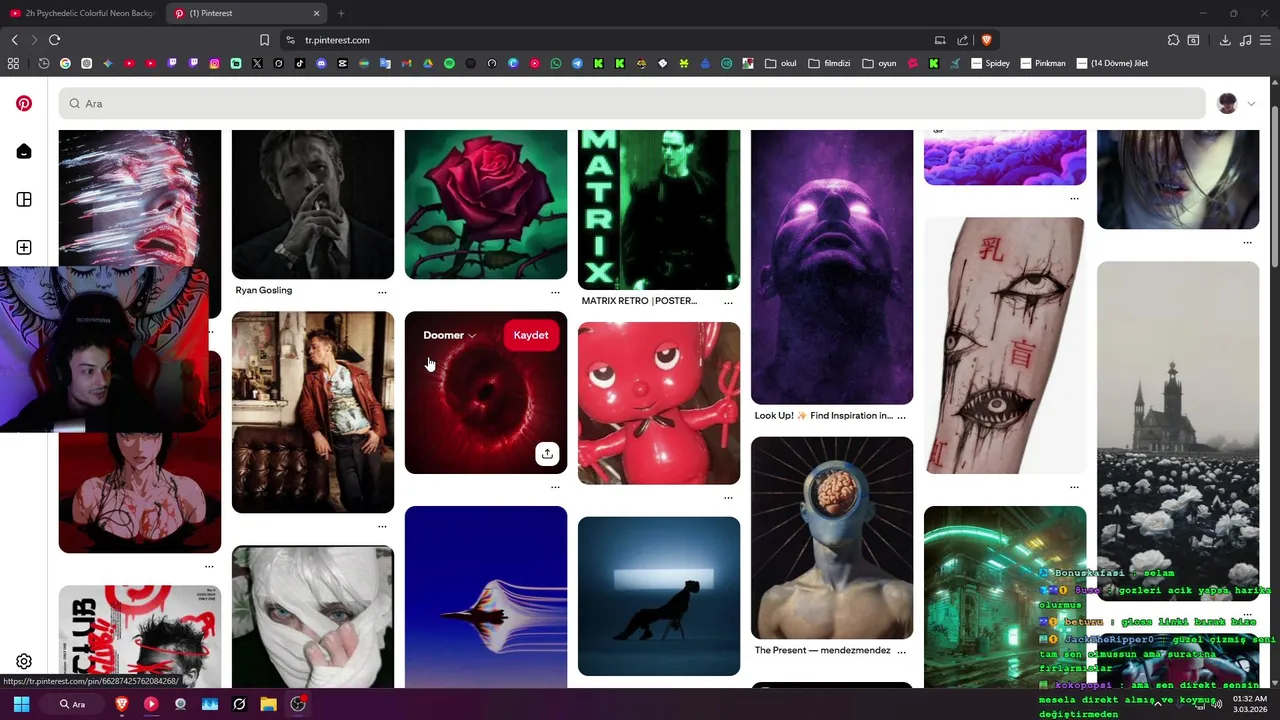The width and height of the screenshot is (1280, 720).
Task: Open the browser extensions puzzle icon
Action: pyautogui.click(x=1173, y=40)
